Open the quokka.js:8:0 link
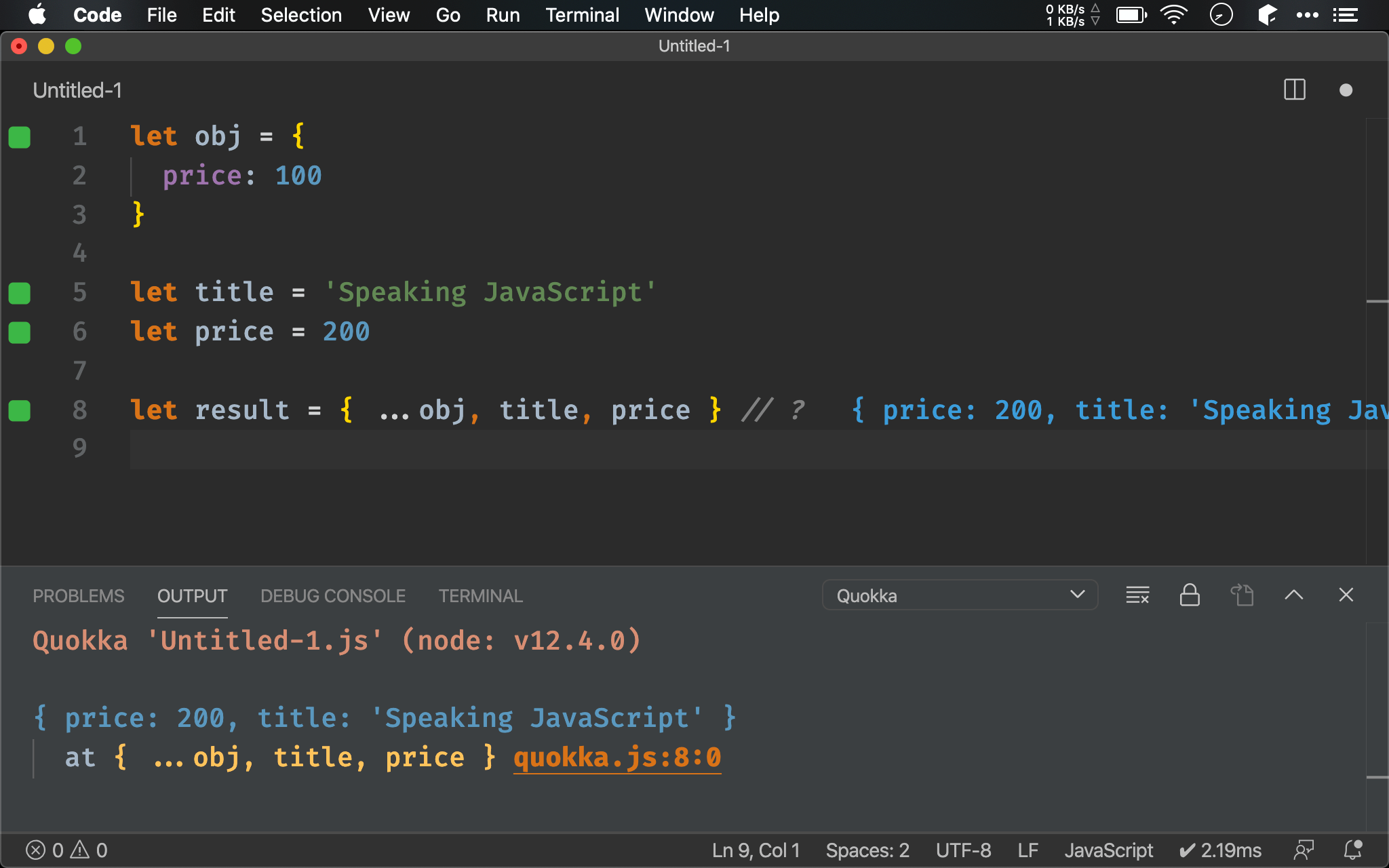The image size is (1389, 868). pyautogui.click(x=617, y=757)
